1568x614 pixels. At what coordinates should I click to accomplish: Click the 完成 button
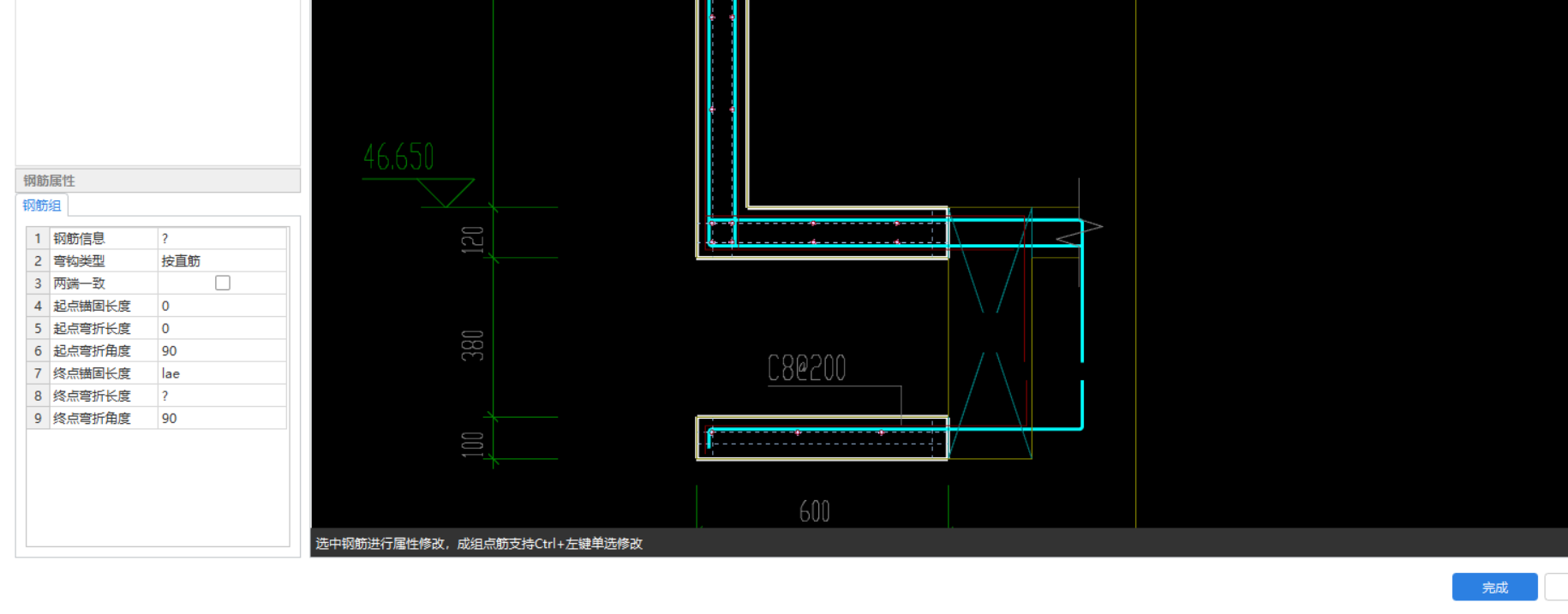1494,587
